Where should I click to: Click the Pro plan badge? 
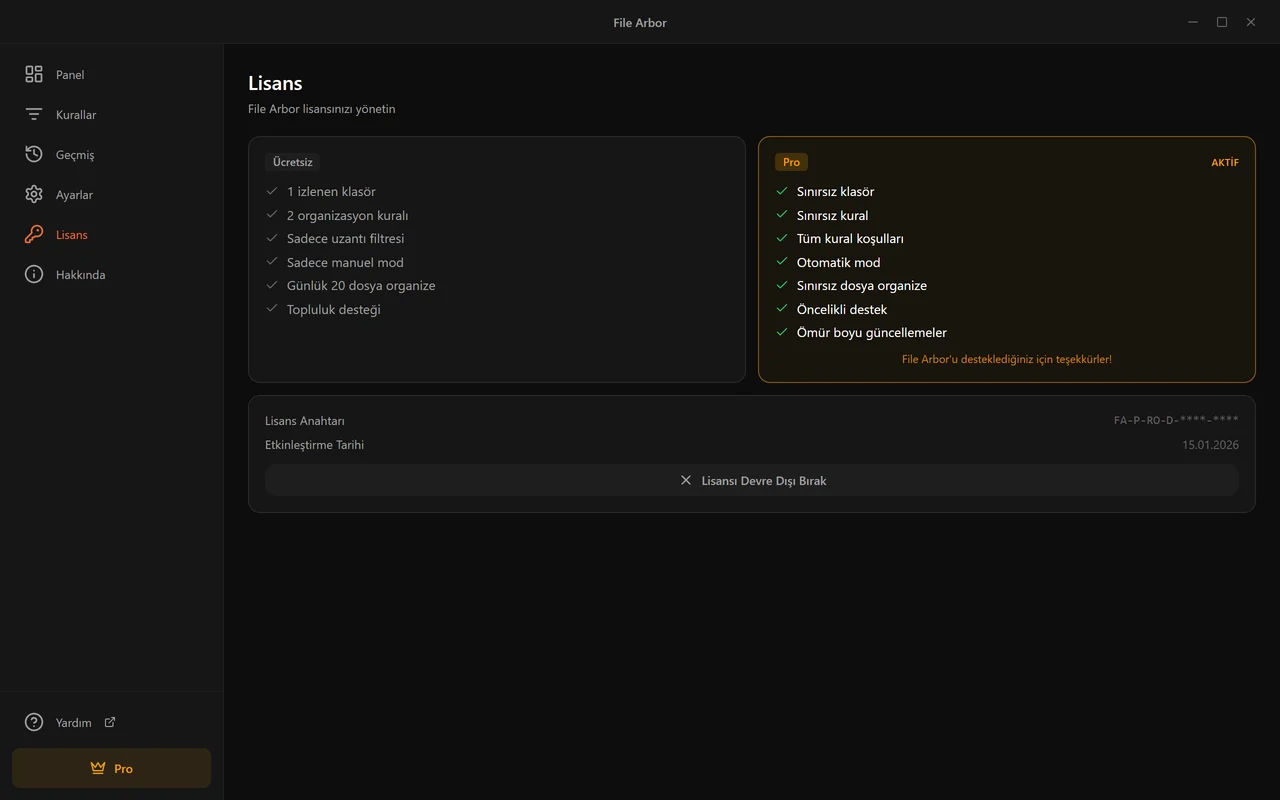(x=791, y=162)
